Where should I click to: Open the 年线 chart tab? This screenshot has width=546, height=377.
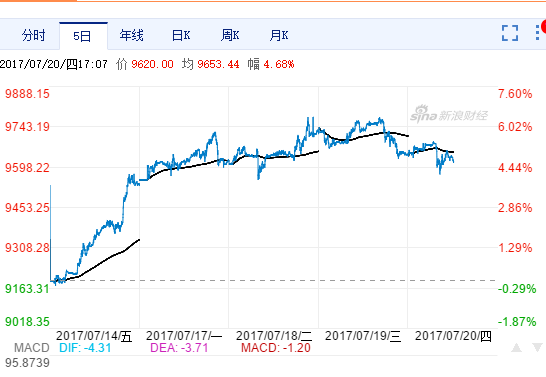click(131, 36)
